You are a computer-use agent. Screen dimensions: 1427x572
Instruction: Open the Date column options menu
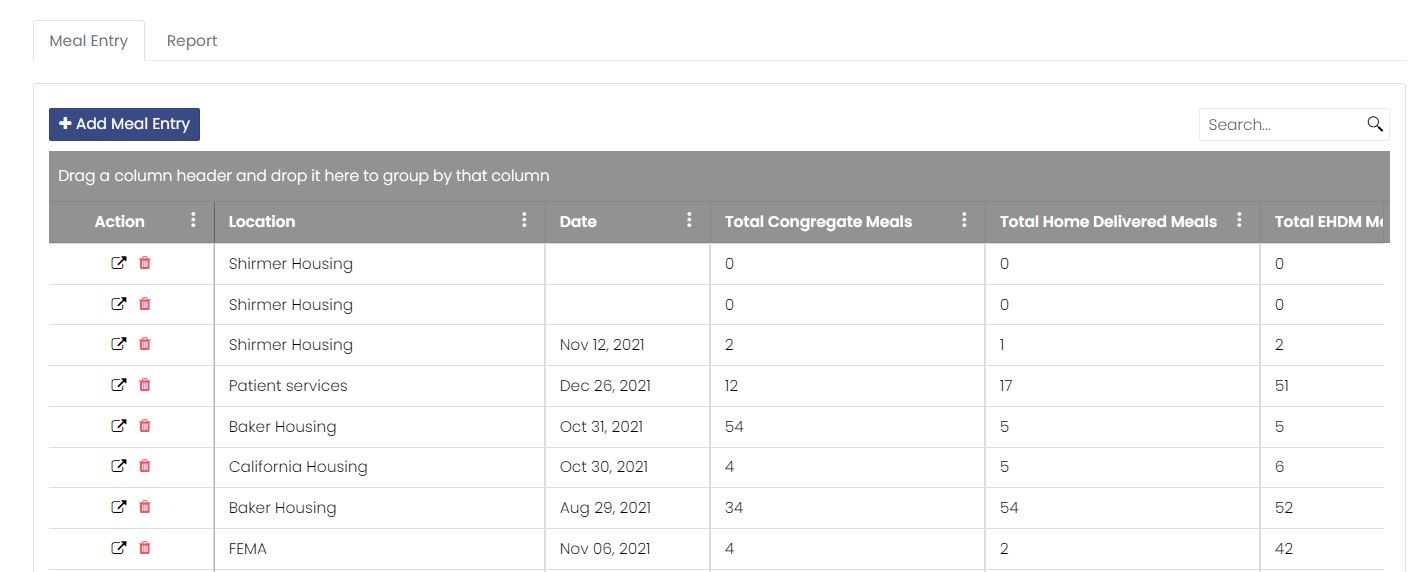click(x=689, y=220)
